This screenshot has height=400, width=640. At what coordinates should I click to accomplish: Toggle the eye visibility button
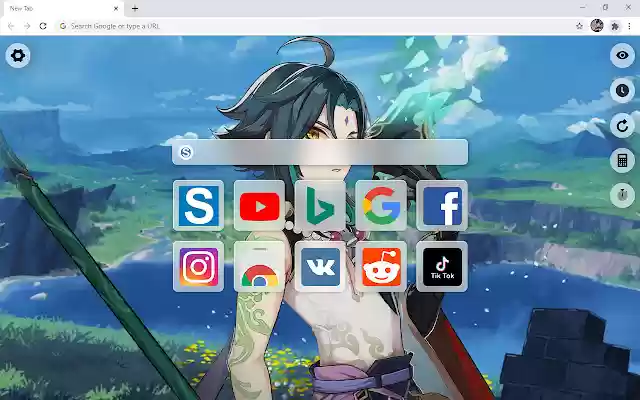point(622,55)
